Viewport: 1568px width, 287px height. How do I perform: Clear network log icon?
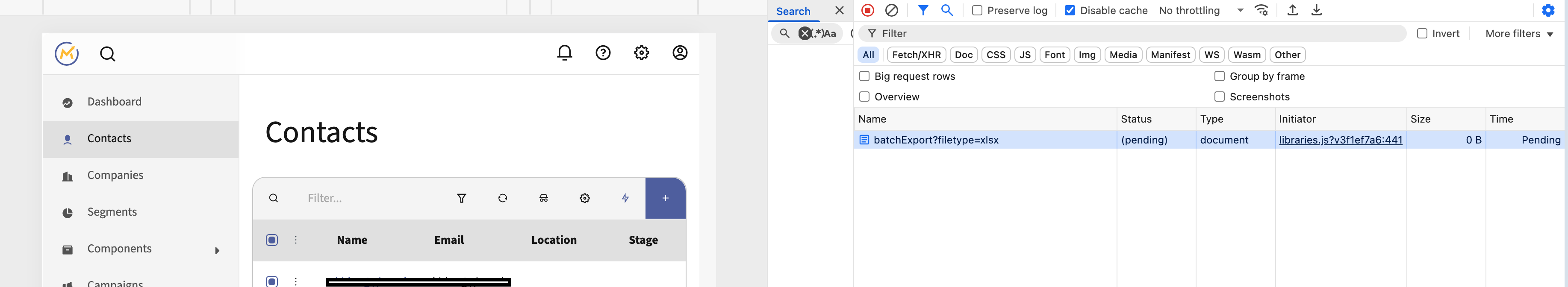pyautogui.click(x=892, y=10)
